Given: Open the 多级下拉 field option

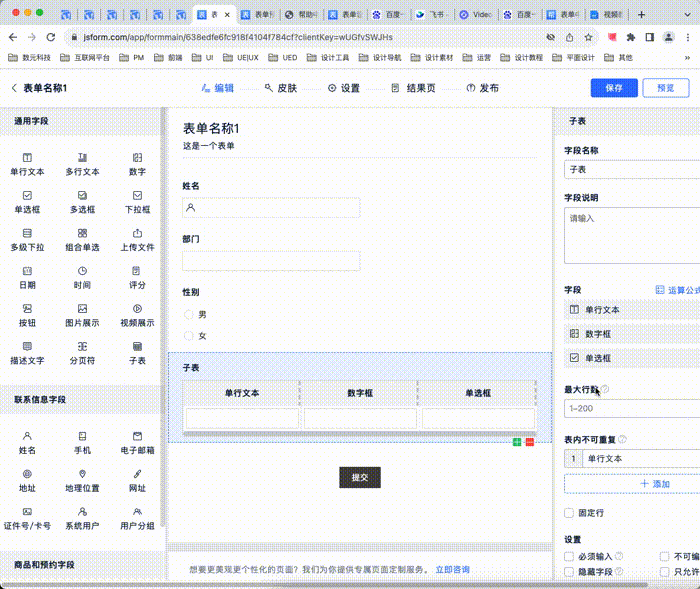Looking at the screenshot, I should 27,239.
